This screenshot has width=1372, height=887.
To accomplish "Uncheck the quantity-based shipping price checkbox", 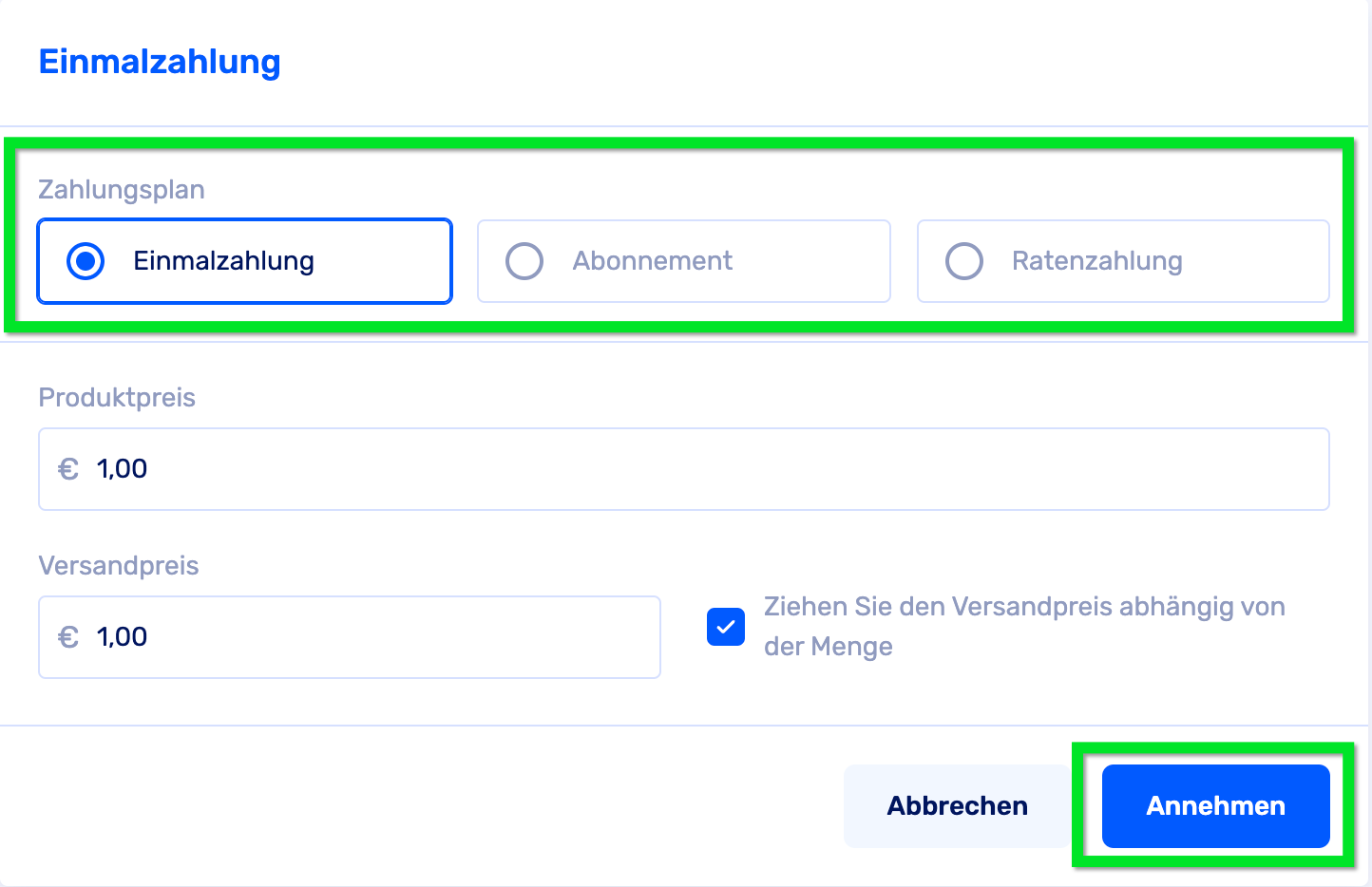I will [x=726, y=627].
